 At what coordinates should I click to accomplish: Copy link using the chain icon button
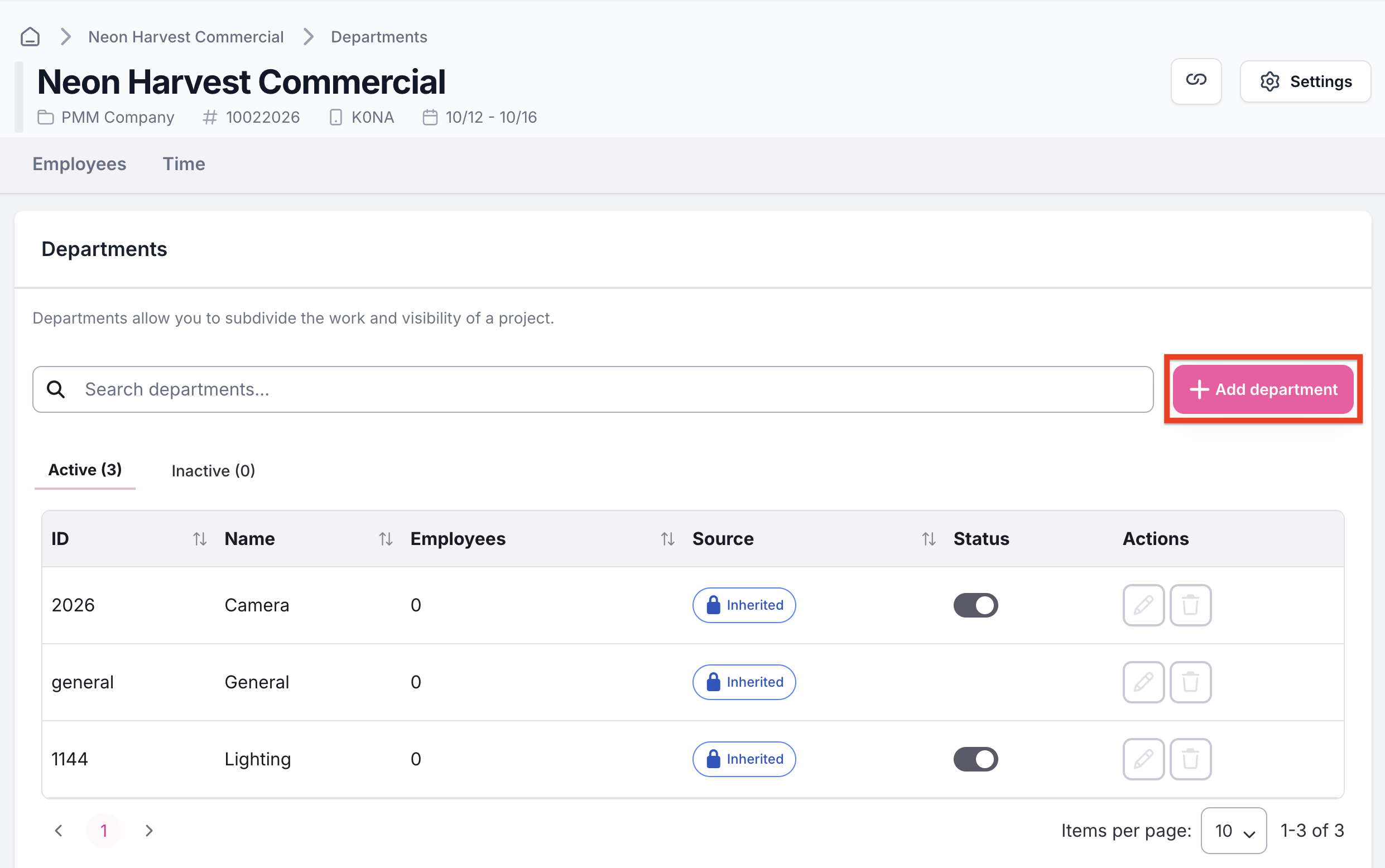coord(1196,81)
